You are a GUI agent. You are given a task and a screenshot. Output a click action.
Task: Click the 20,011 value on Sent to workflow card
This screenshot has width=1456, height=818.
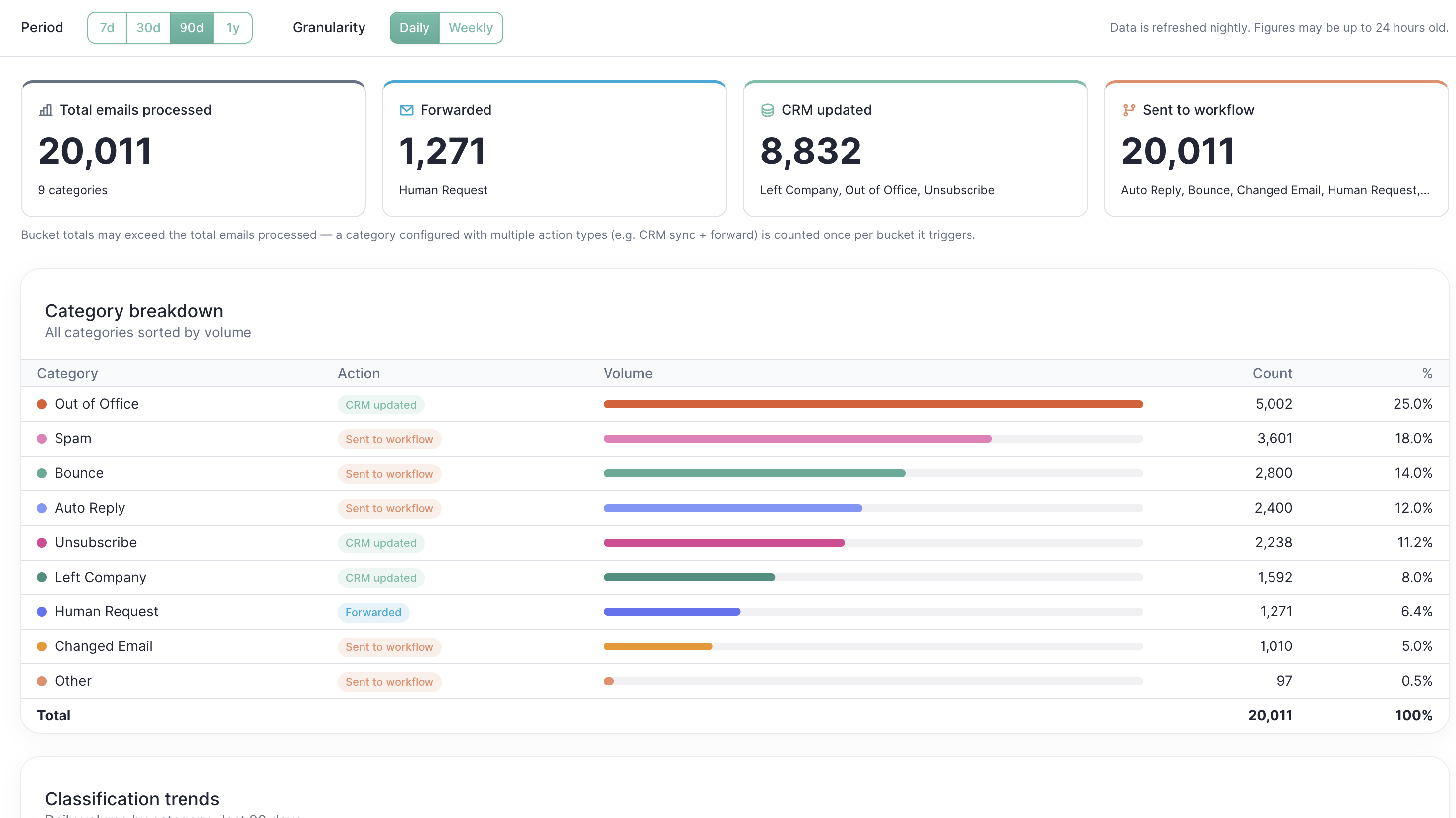[x=1178, y=151]
